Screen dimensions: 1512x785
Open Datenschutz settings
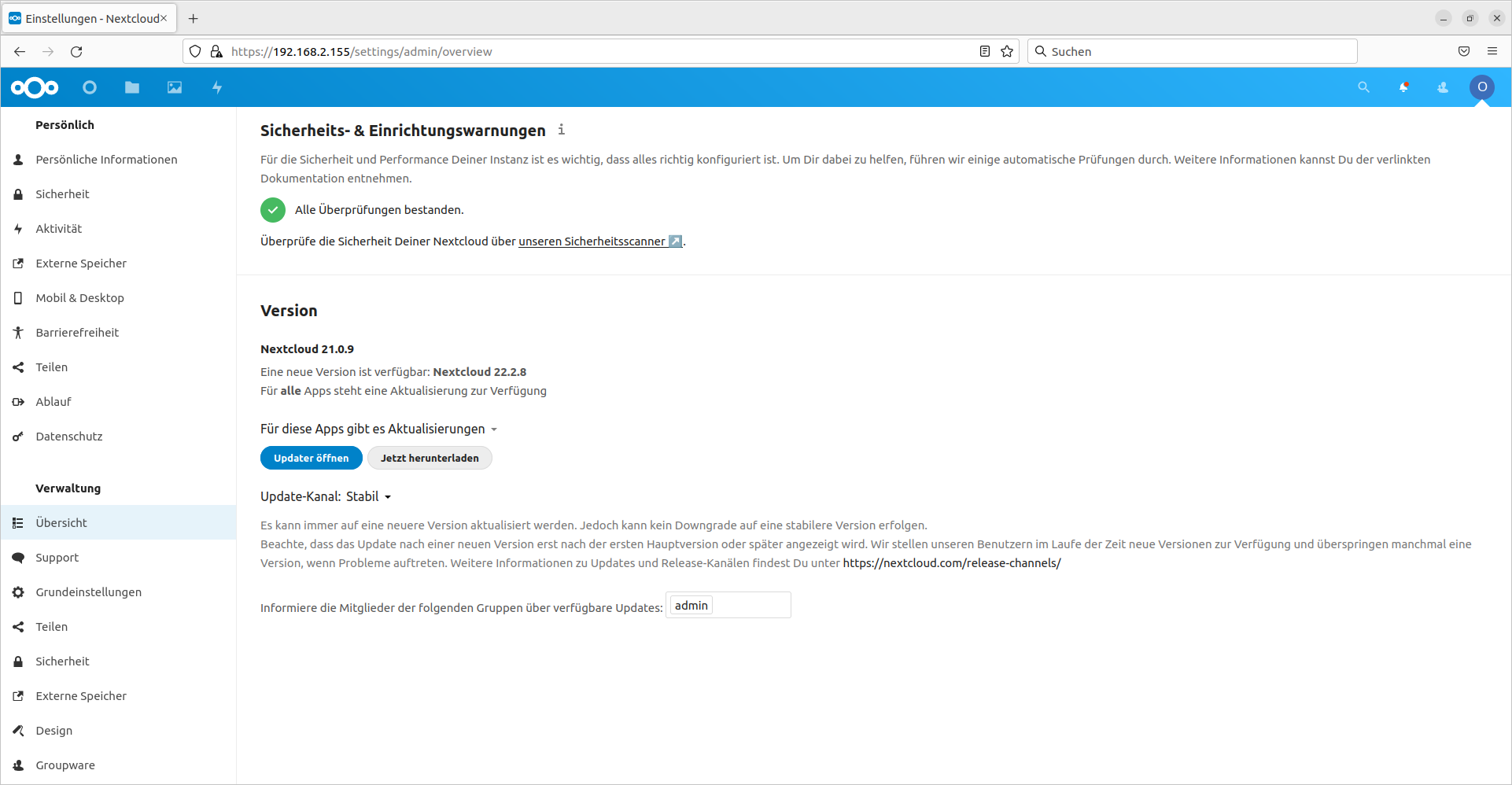pos(119,437)
